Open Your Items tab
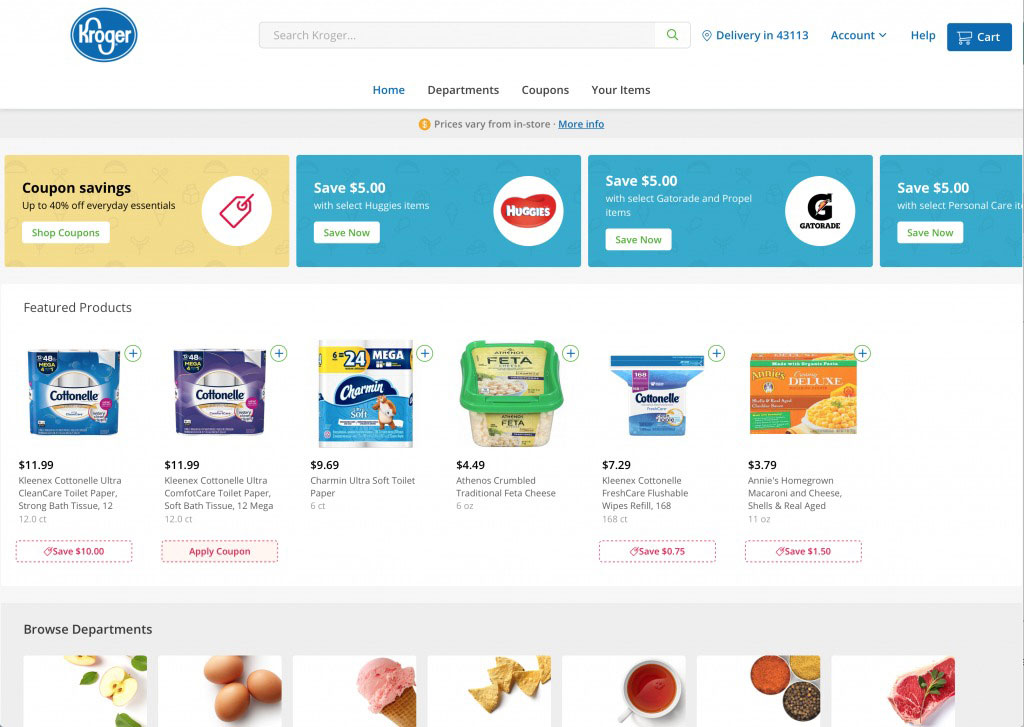1024x727 pixels. (x=621, y=90)
